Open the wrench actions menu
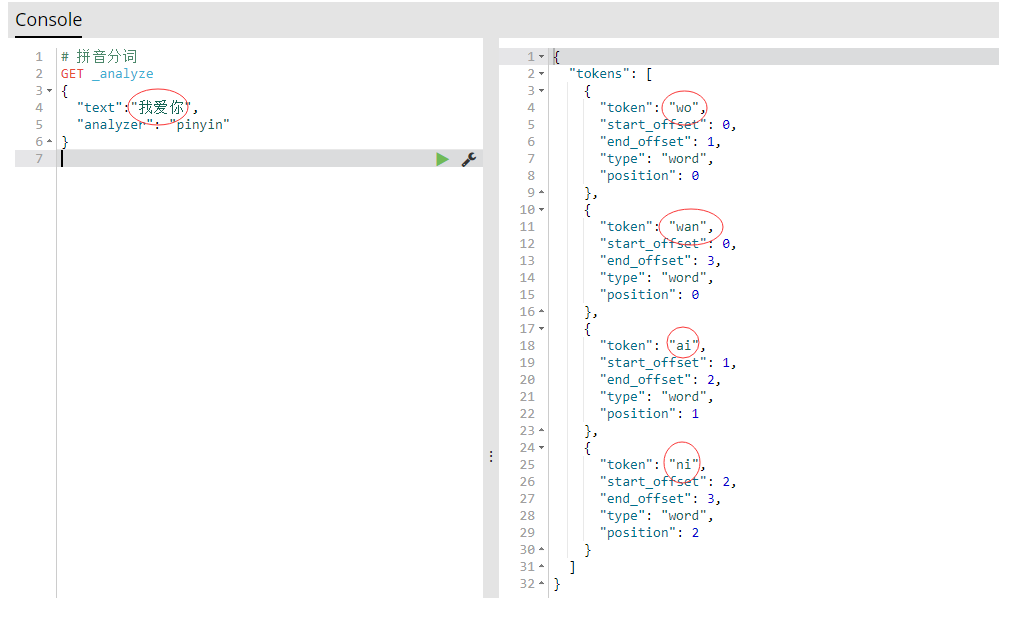The height and width of the screenshot is (639, 1024). point(469,159)
